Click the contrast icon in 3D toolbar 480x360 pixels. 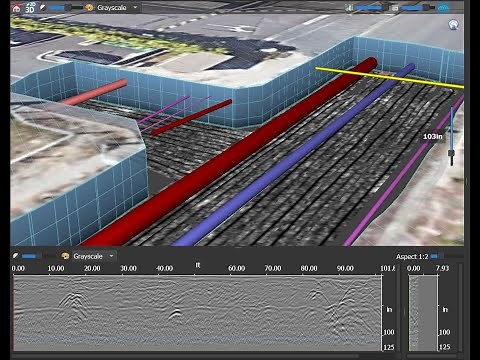[43, 7]
